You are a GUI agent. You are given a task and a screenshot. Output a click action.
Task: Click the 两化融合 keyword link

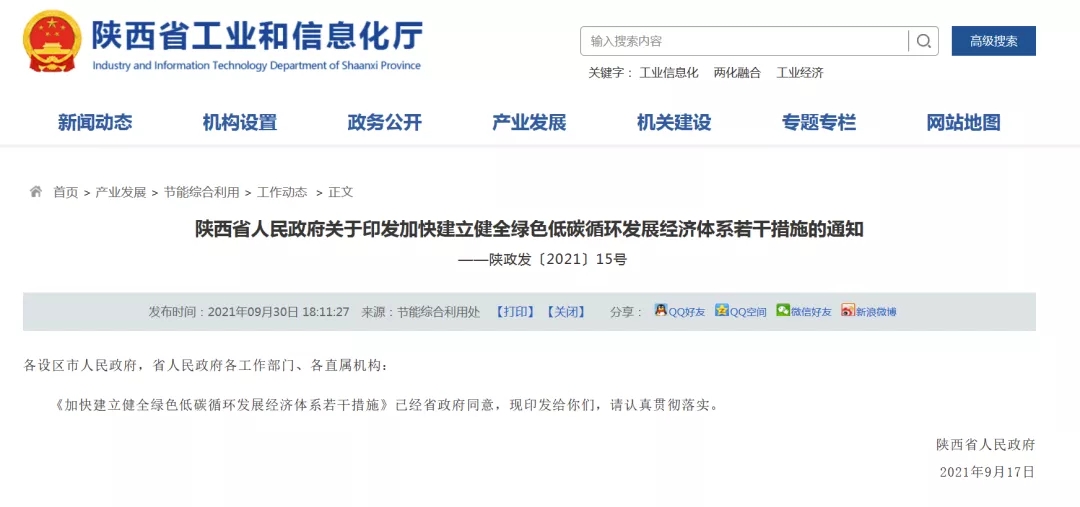[737, 73]
